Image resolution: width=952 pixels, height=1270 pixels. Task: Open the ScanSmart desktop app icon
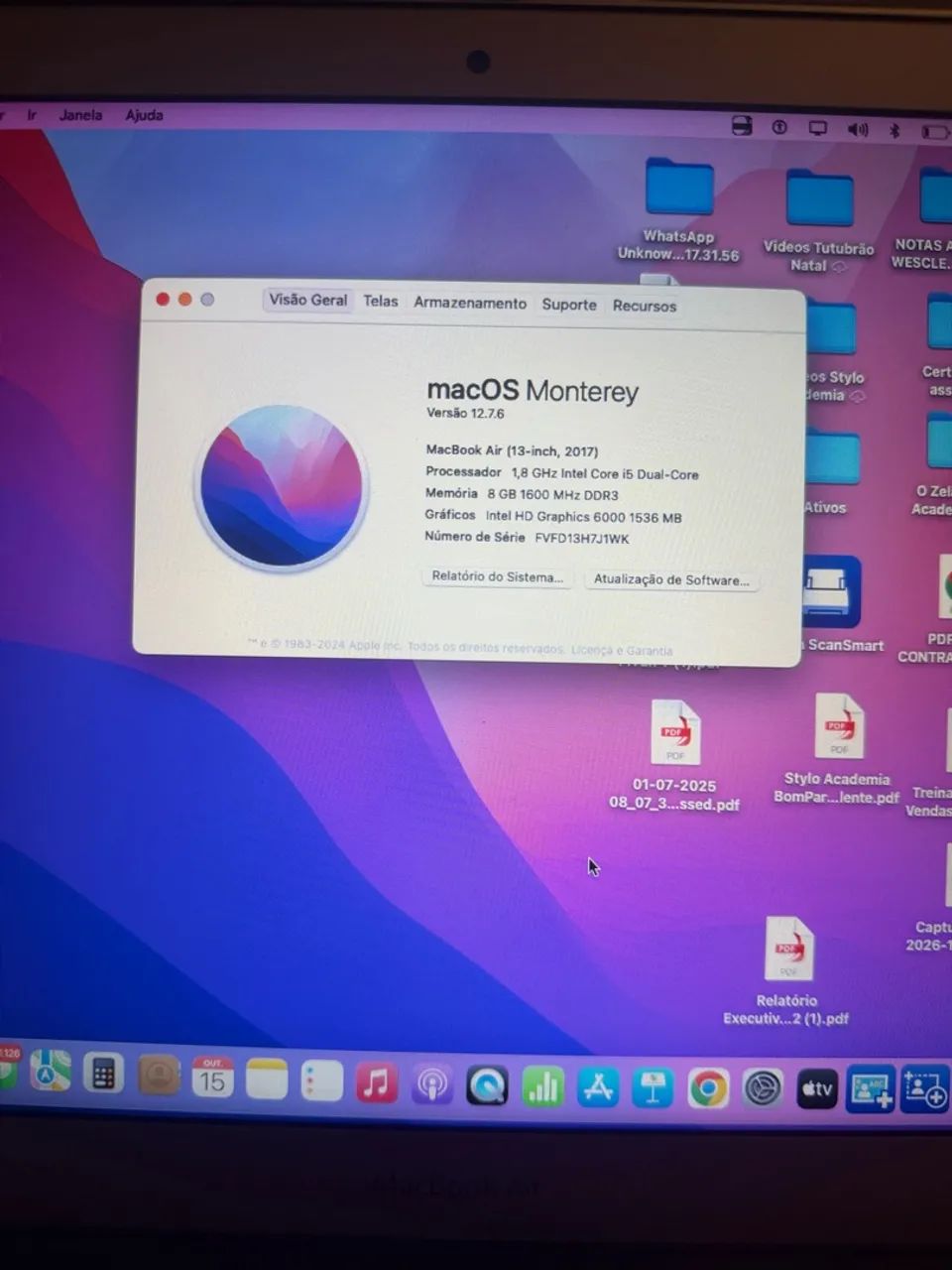coord(831,591)
